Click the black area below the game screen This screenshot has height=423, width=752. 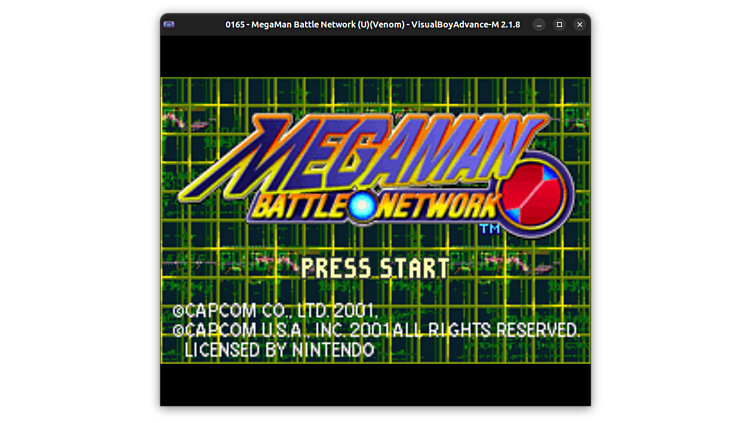(375, 392)
